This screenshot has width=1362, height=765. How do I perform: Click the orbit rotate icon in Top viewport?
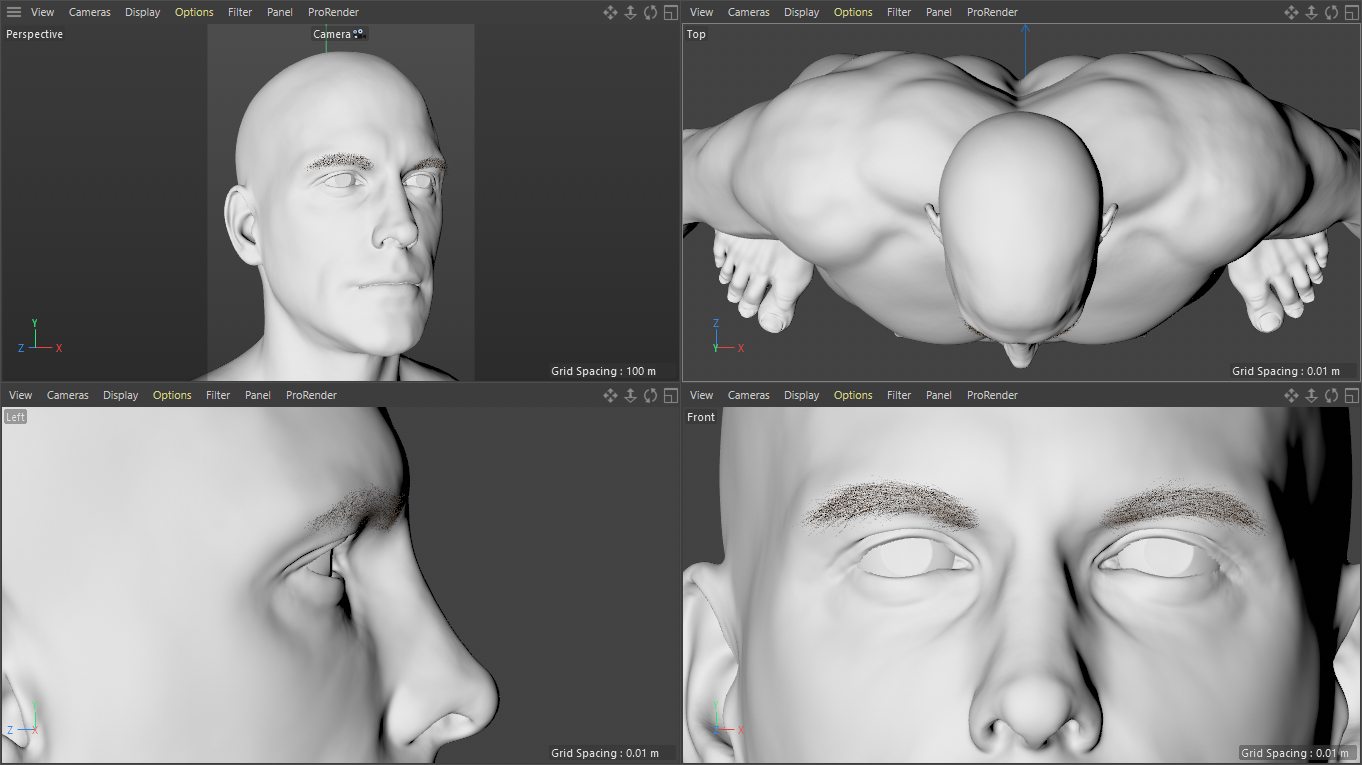1331,12
